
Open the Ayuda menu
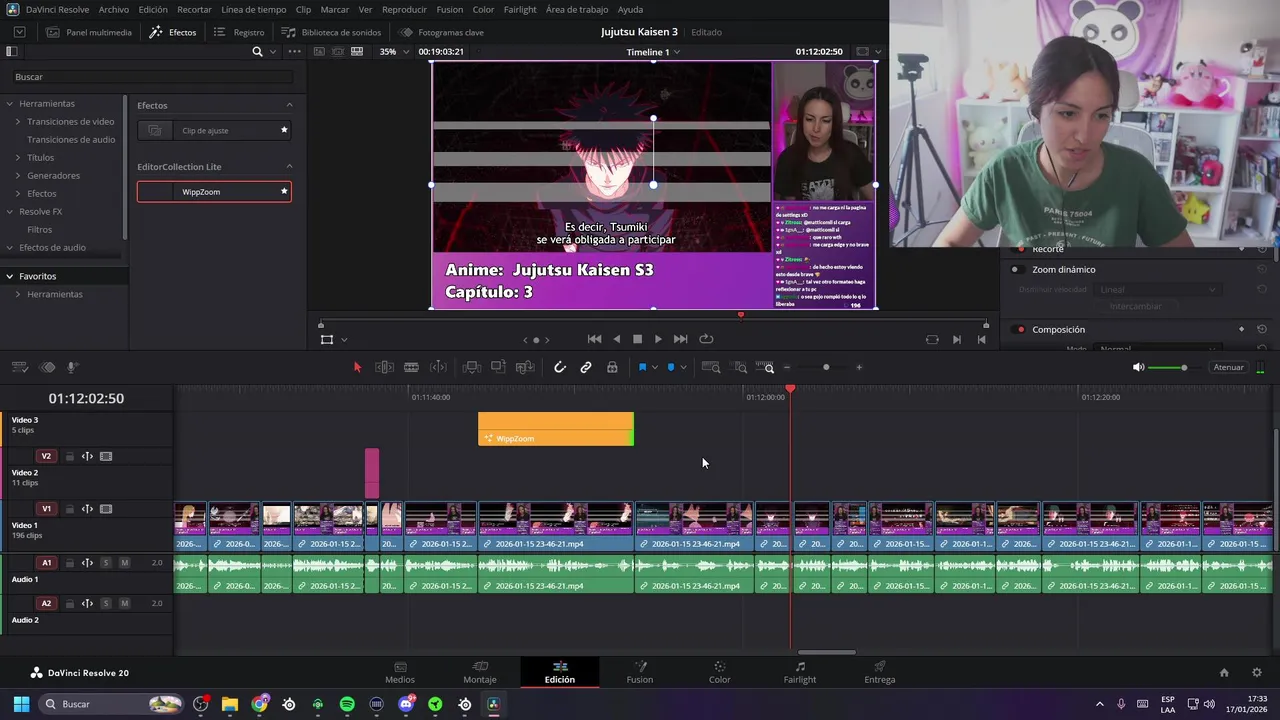pos(630,9)
